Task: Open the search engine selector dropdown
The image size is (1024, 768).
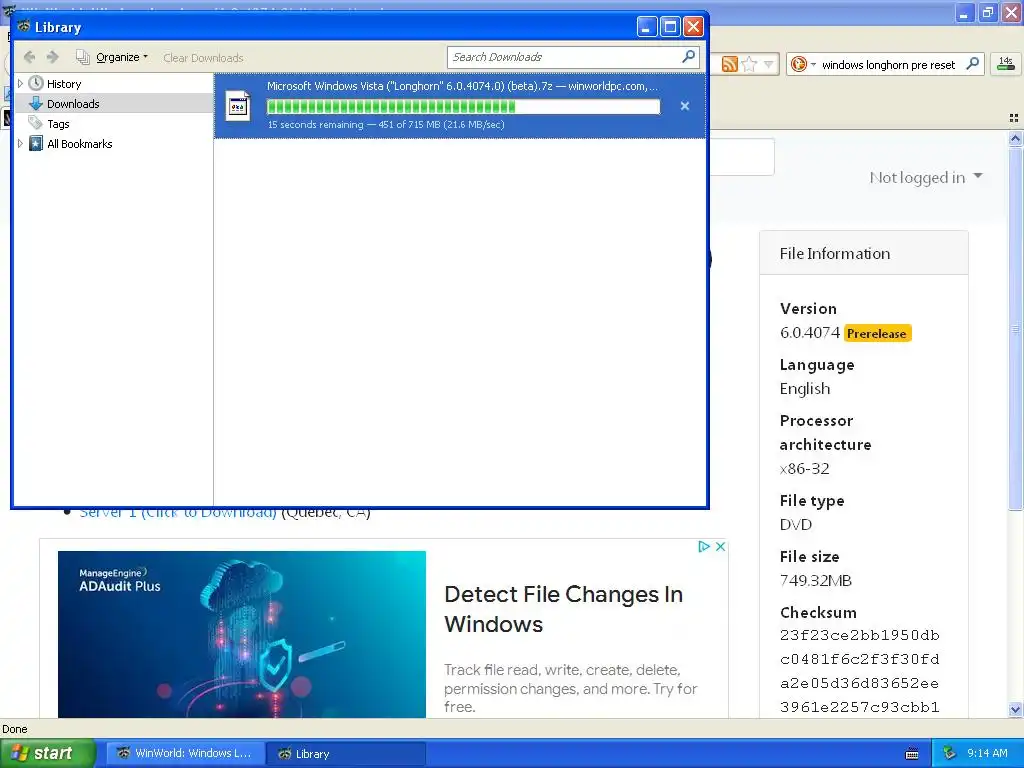Action: (x=803, y=64)
